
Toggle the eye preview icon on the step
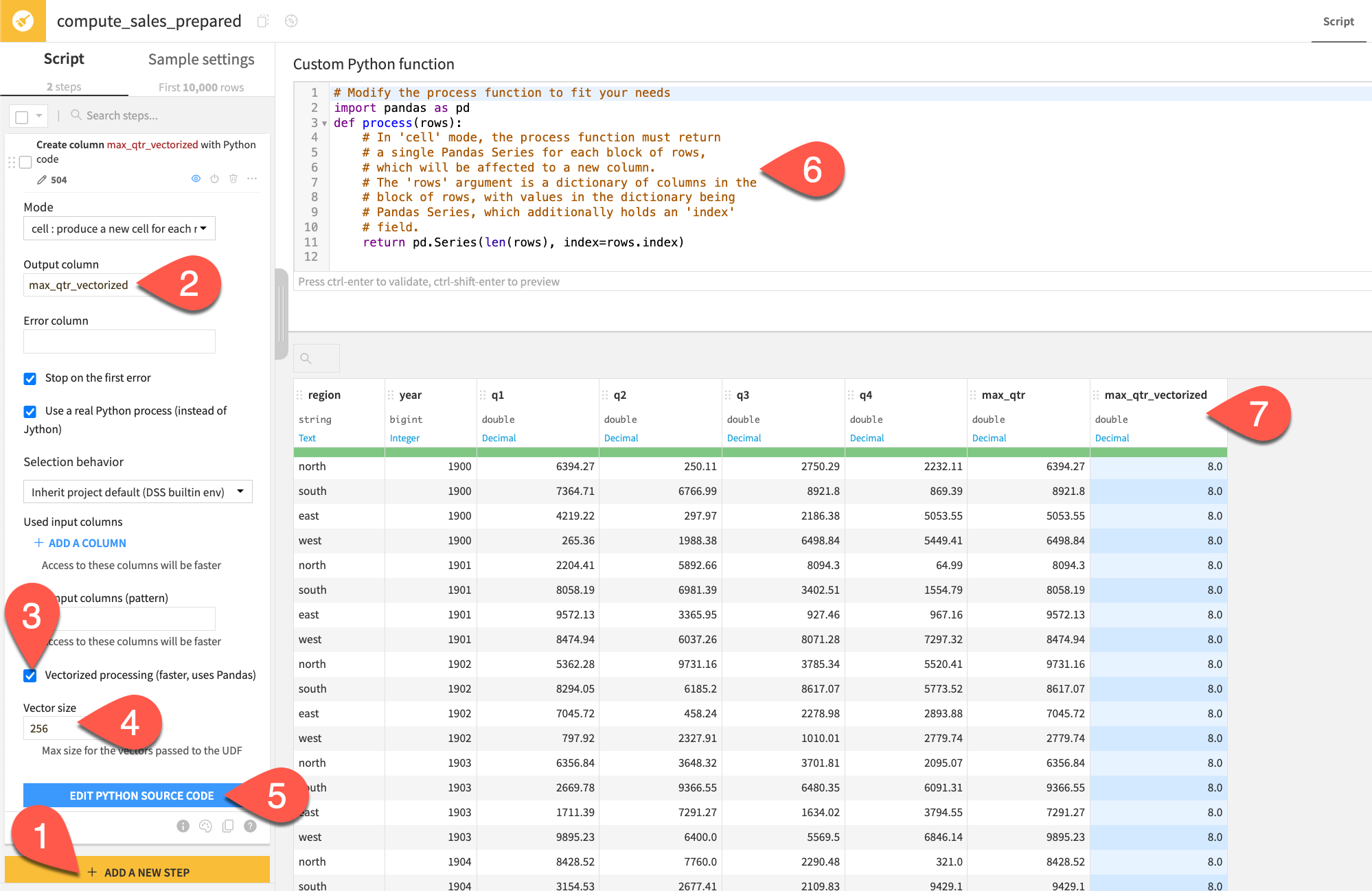click(196, 178)
